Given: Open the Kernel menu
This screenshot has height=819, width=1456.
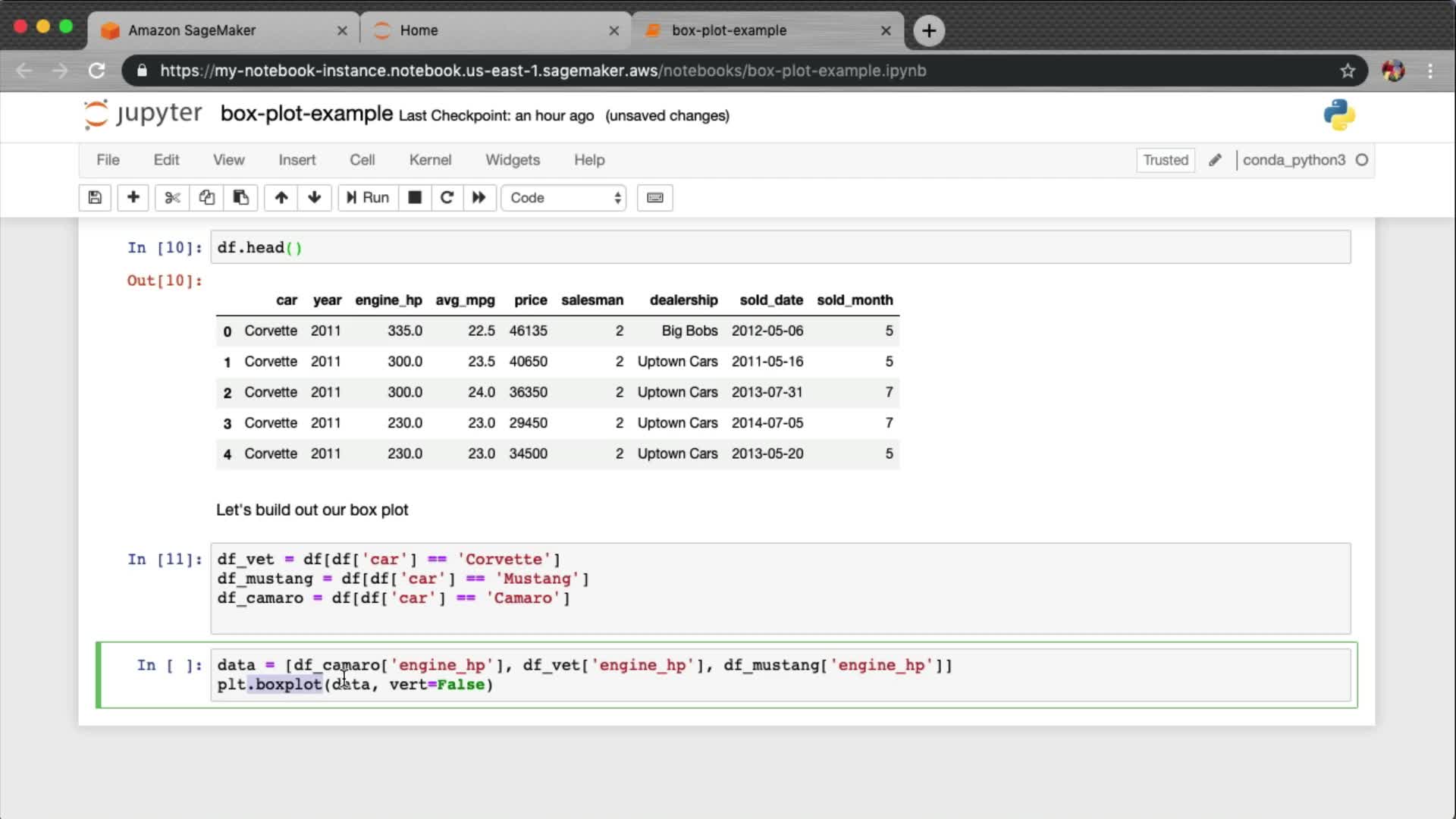Looking at the screenshot, I should (x=430, y=160).
